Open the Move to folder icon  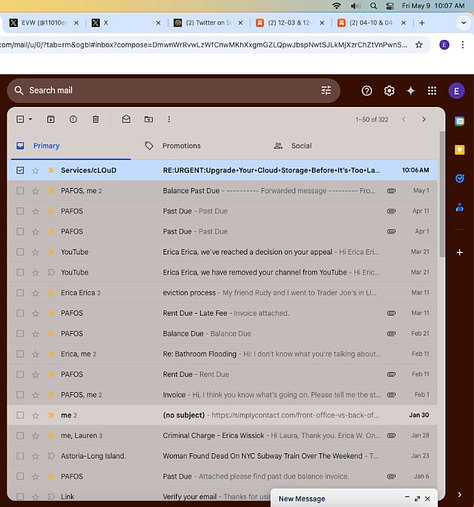pyautogui.click(x=149, y=119)
